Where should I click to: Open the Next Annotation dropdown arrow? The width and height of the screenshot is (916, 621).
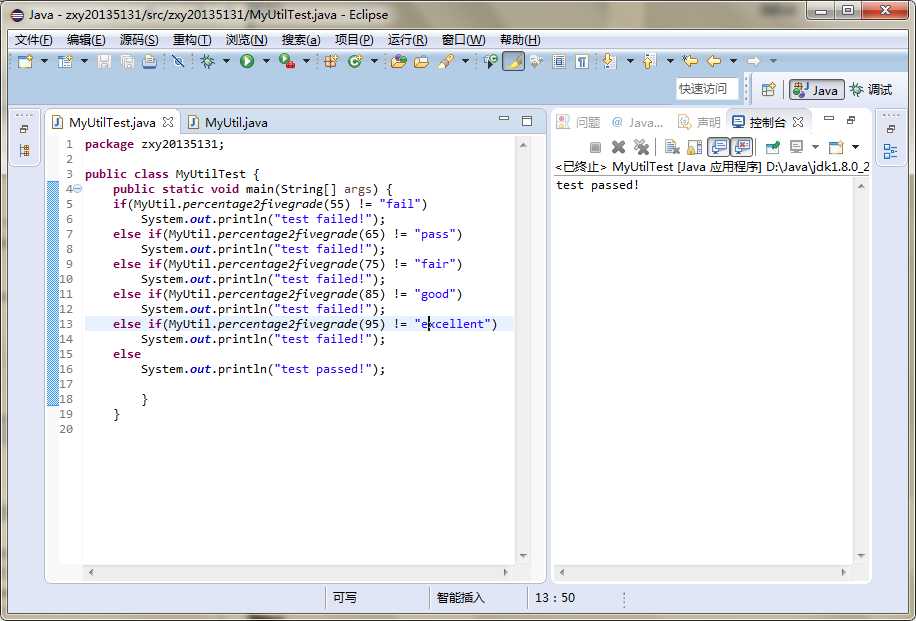coord(630,61)
